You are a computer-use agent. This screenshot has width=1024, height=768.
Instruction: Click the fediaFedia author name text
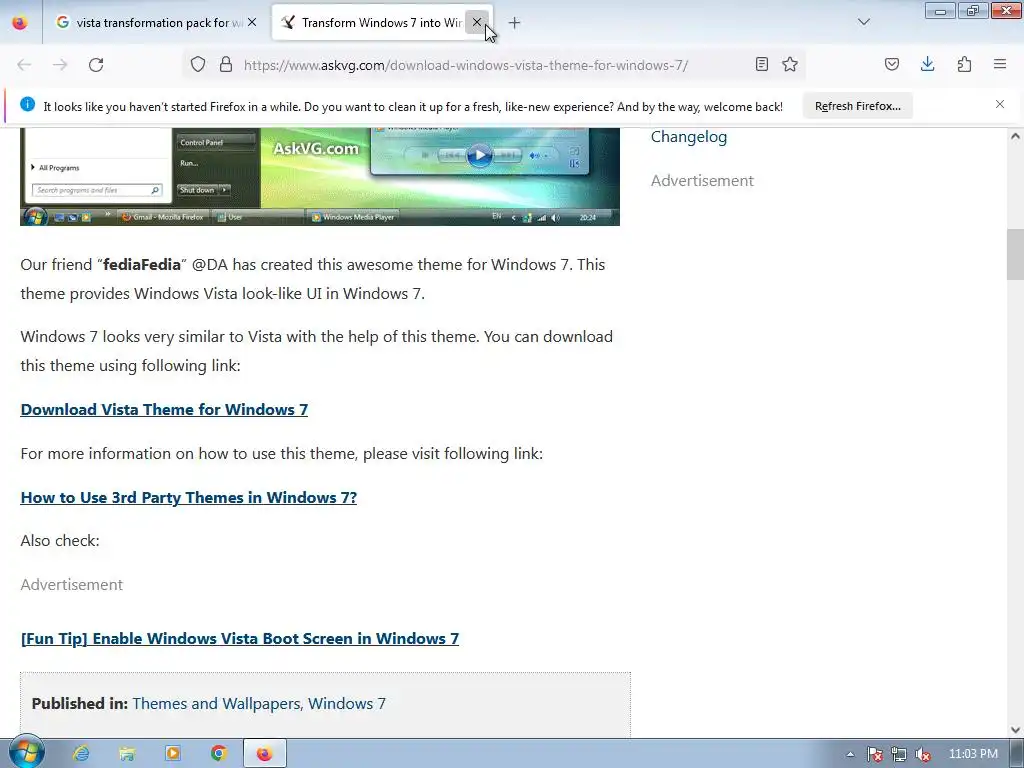pos(142,264)
